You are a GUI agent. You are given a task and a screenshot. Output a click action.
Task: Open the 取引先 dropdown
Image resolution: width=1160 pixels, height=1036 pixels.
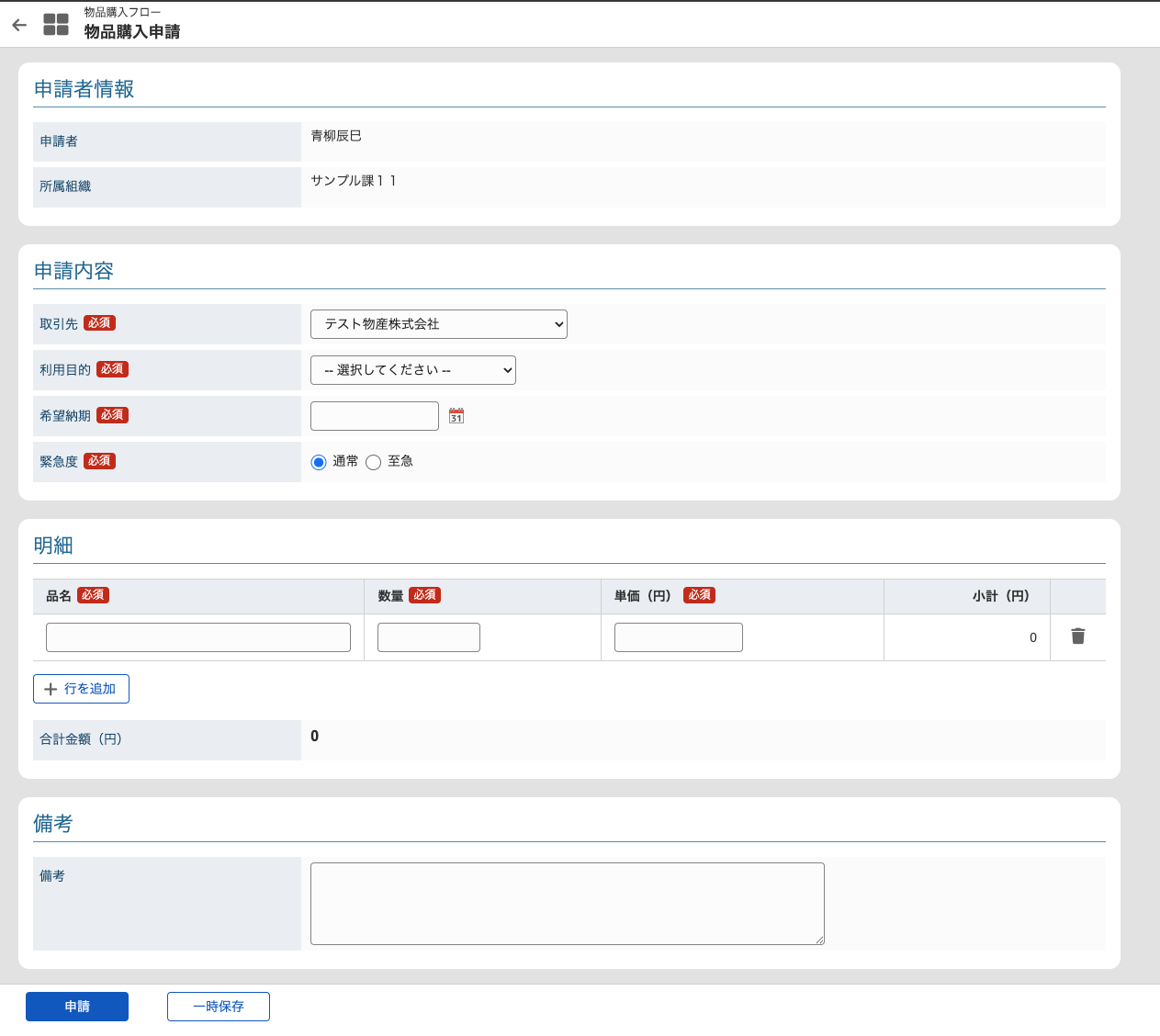[439, 324]
